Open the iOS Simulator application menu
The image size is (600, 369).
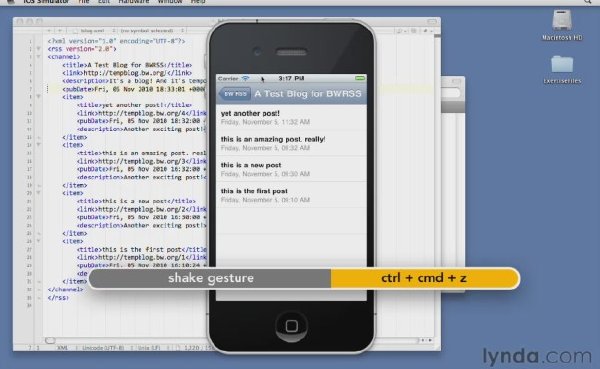(x=46, y=2)
